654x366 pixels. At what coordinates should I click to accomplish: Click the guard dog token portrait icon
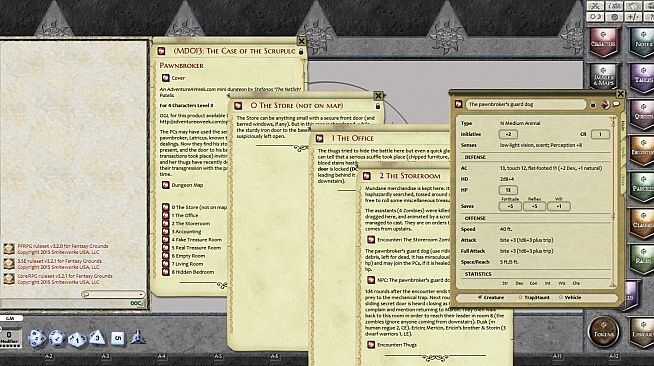click(x=605, y=104)
